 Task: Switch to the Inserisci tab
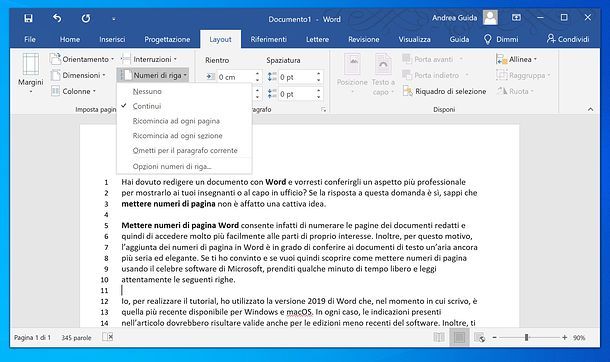coord(112,39)
